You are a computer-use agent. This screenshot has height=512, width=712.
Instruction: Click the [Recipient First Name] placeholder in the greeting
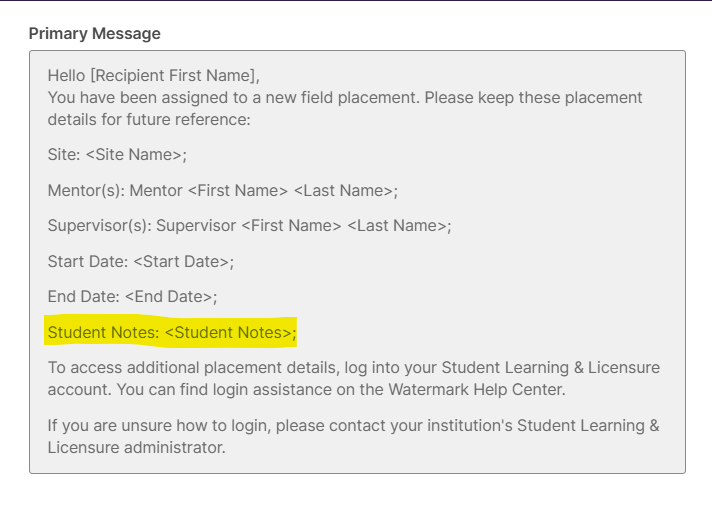[x=175, y=75]
